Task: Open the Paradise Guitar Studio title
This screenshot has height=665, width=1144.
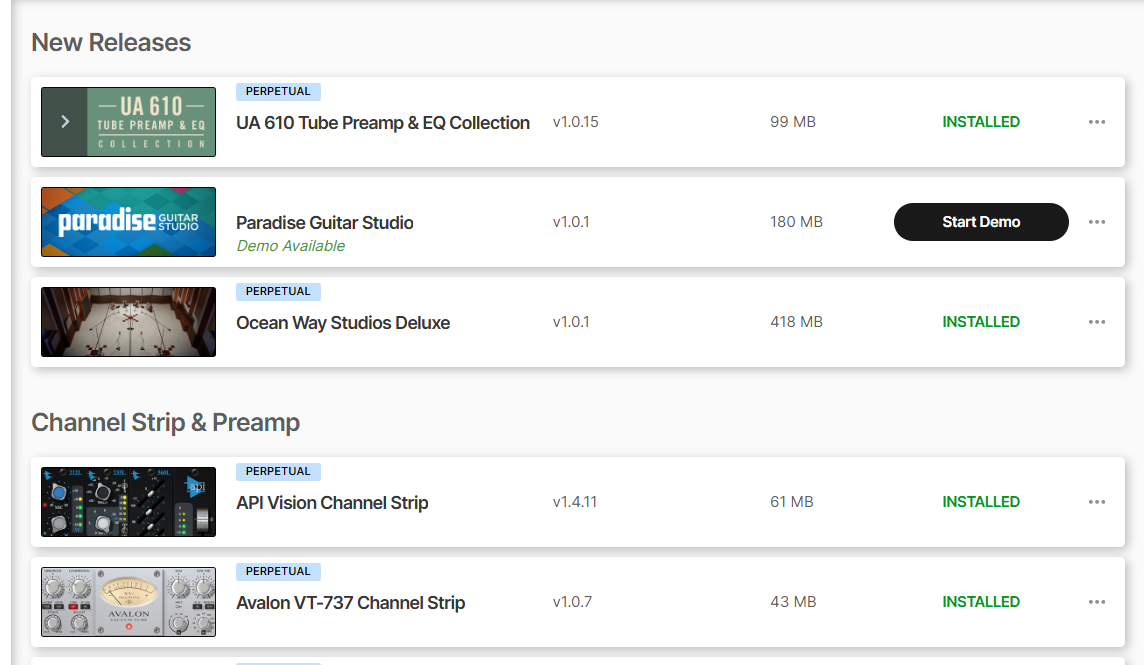Action: (325, 223)
